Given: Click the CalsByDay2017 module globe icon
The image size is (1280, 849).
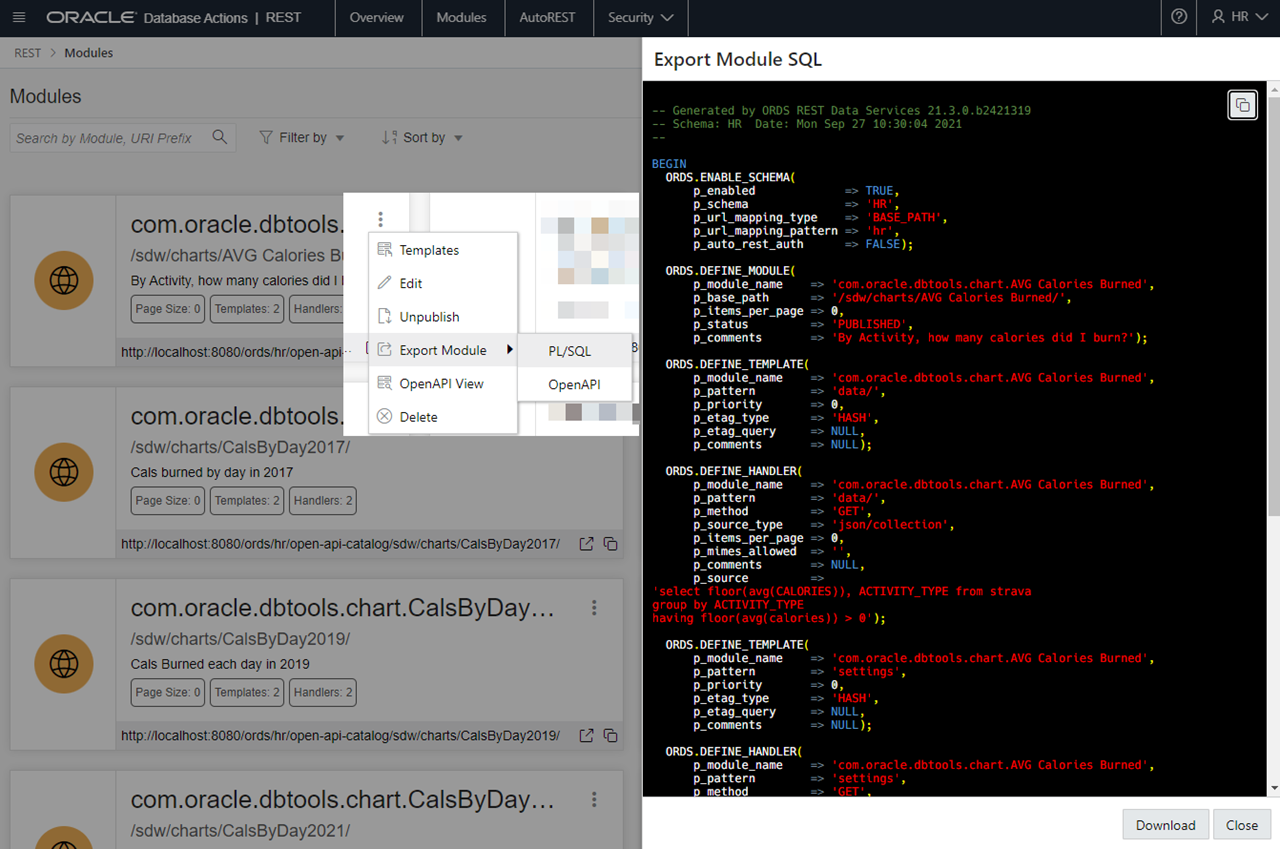Looking at the screenshot, I should [x=64, y=473].
